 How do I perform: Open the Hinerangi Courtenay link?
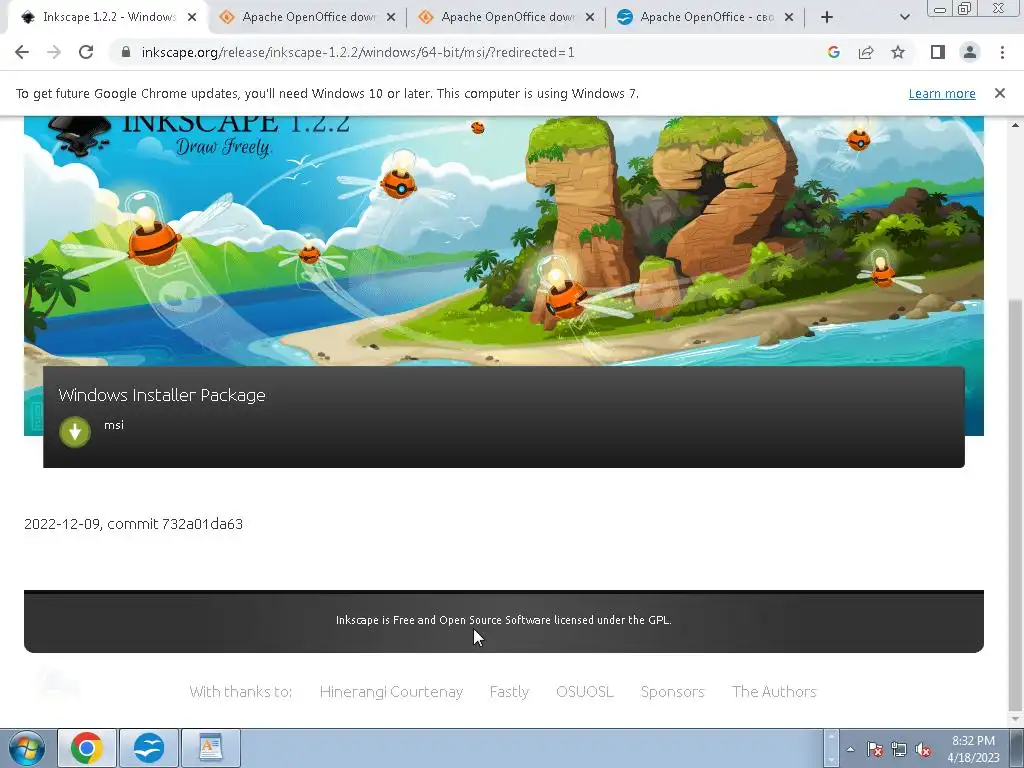pyautogui.click(x=391, y=692)
